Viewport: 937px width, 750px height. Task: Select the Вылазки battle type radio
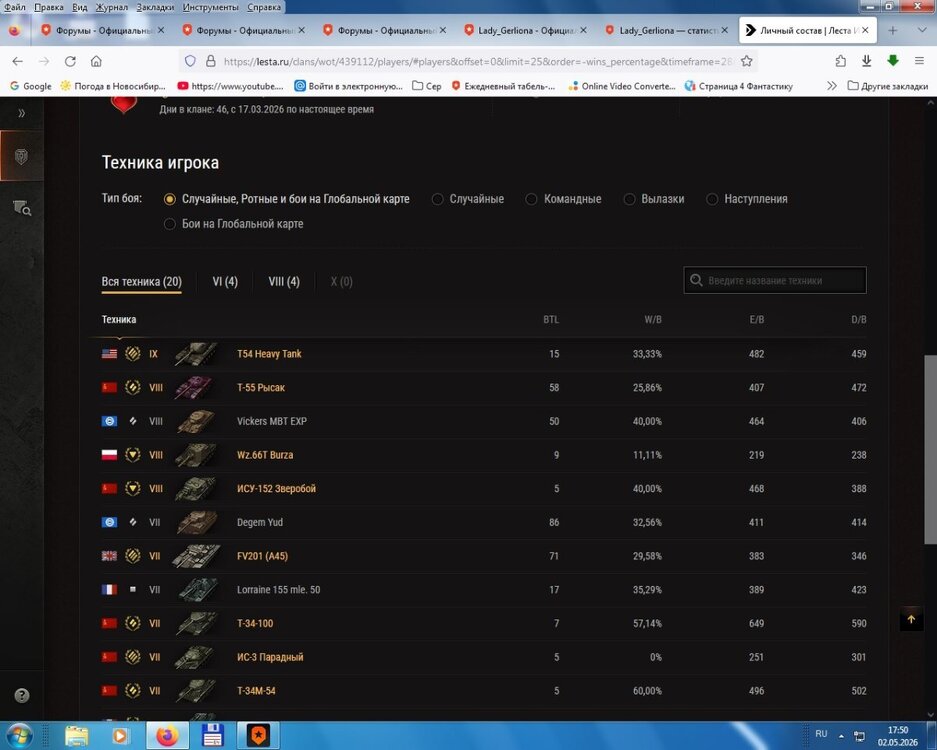(x=629, y=199)
